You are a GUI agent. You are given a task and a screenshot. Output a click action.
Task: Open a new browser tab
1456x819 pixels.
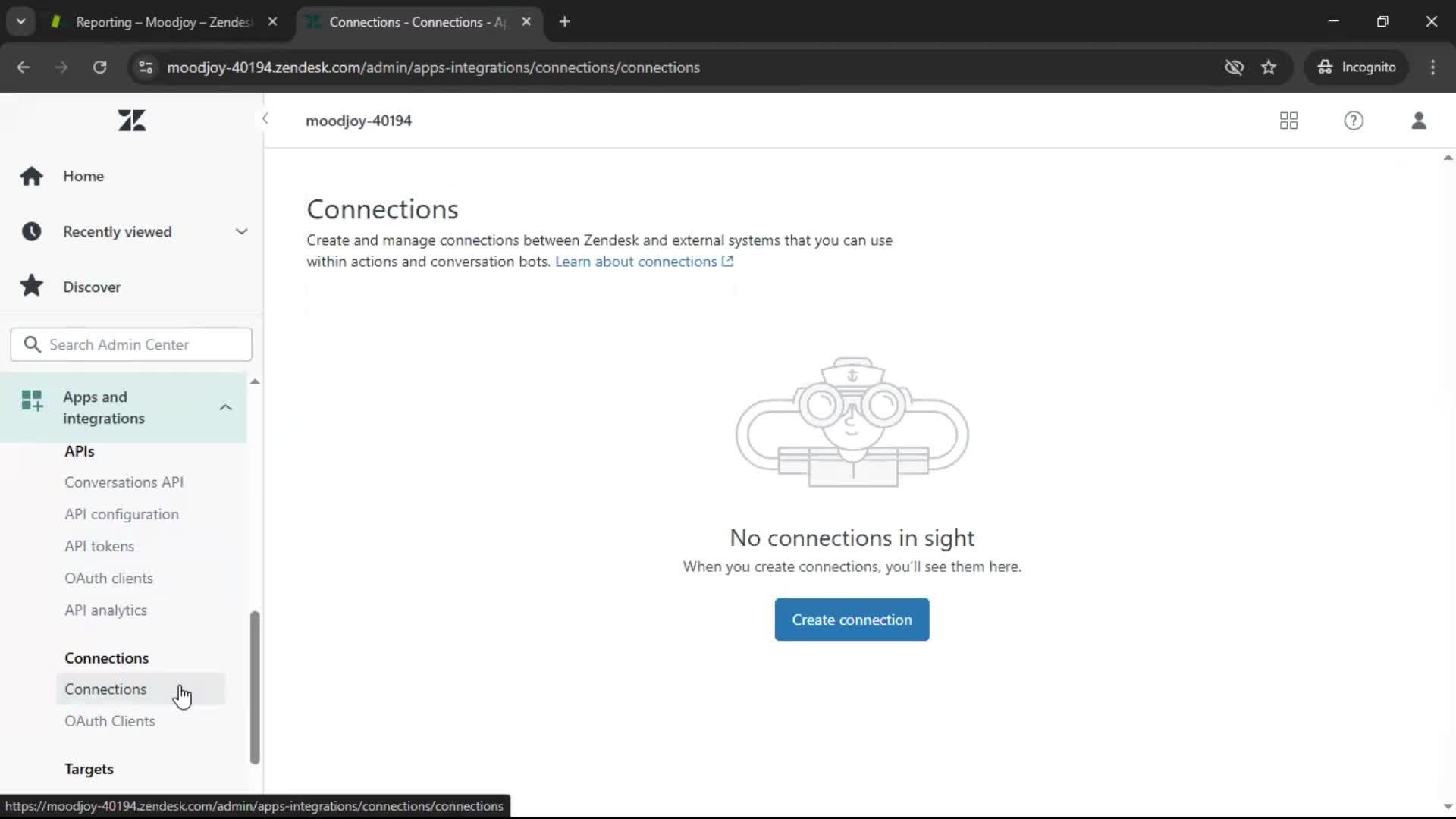[x=564, y=22]
